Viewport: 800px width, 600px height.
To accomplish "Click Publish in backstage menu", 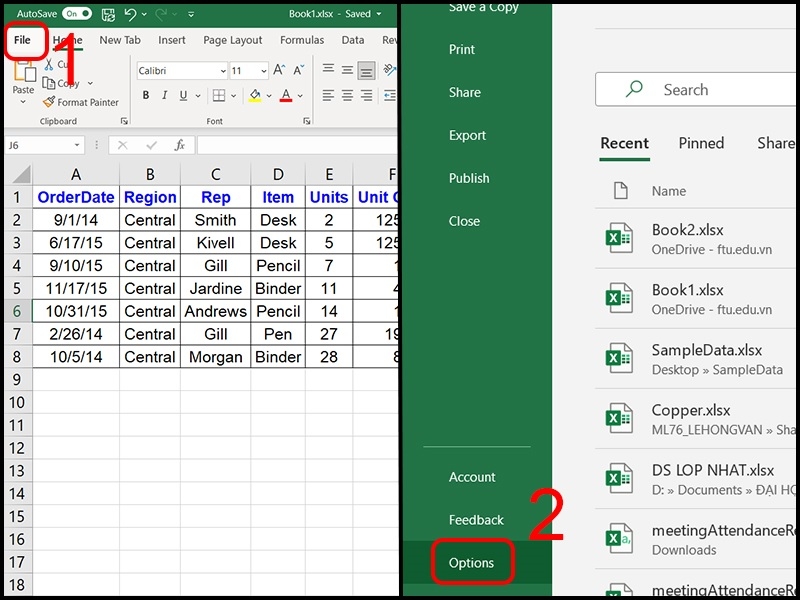I will [x=469, y=178].
